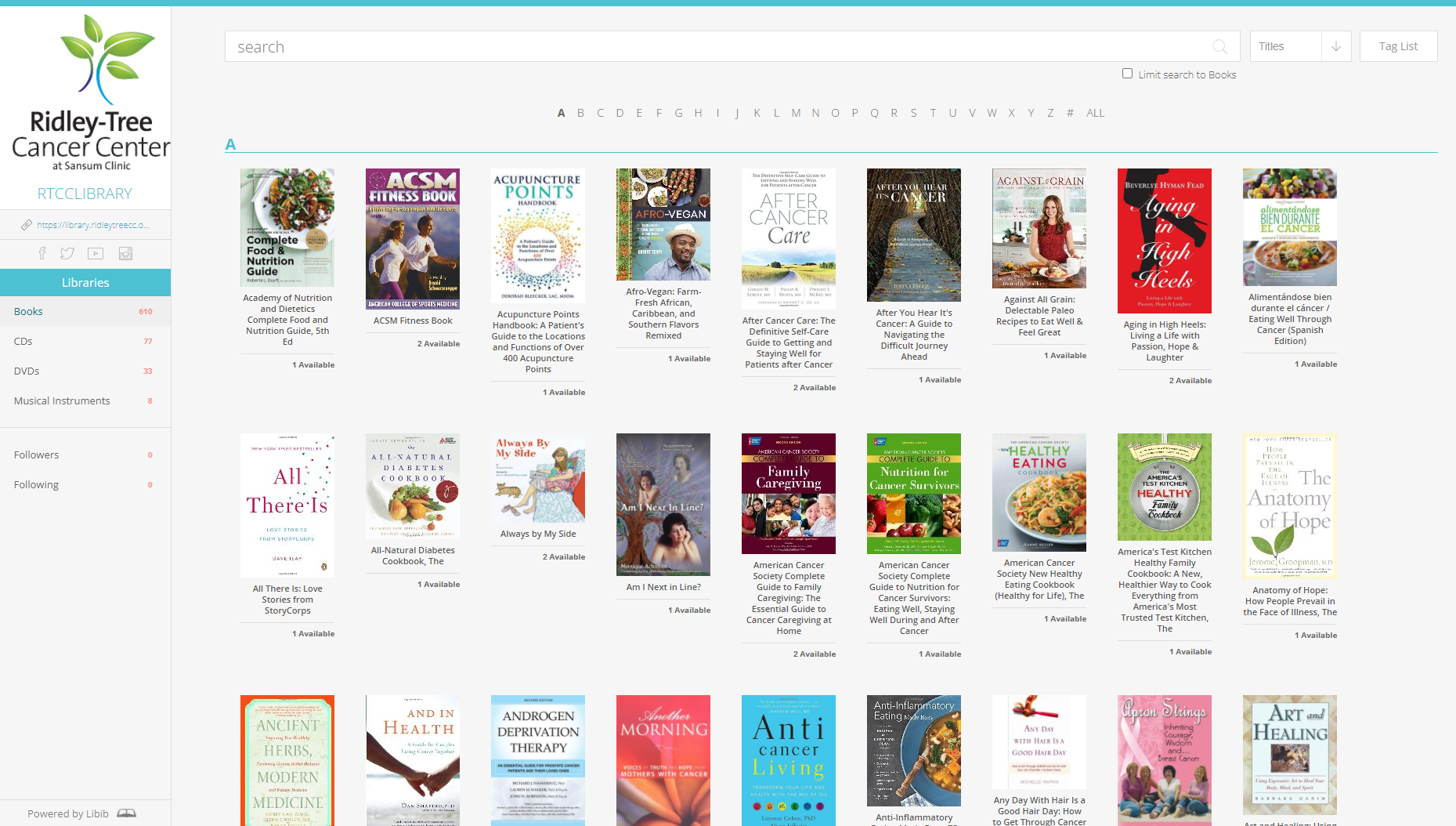
Task: Open the YouTube channel icon
Action: click(x=96, y=253)
